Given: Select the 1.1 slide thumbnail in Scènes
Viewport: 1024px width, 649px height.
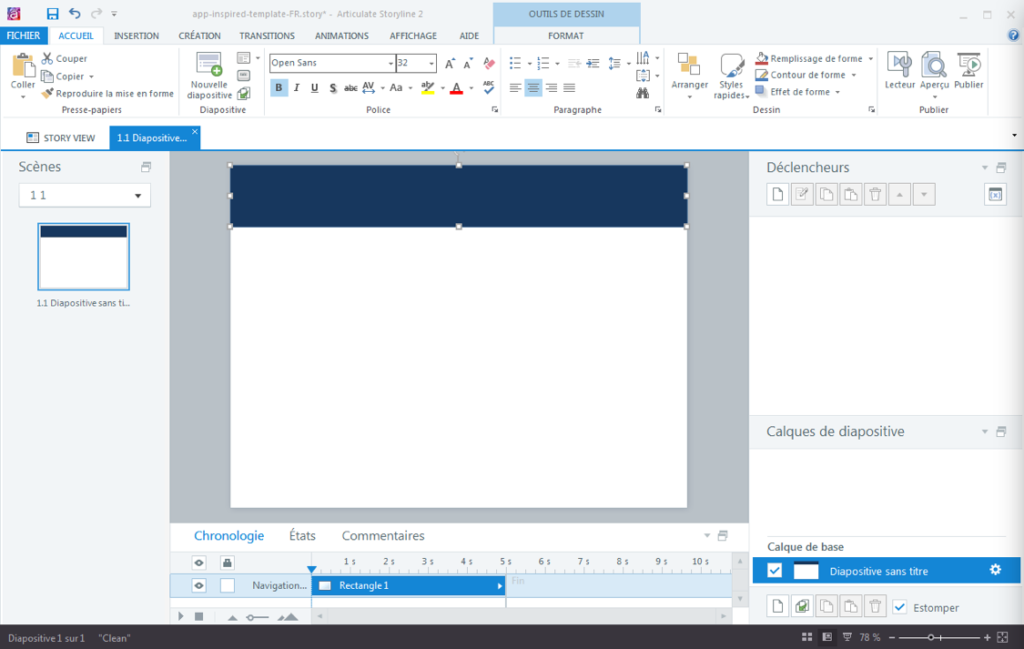Looking at the screenshot, I should 83,258.
